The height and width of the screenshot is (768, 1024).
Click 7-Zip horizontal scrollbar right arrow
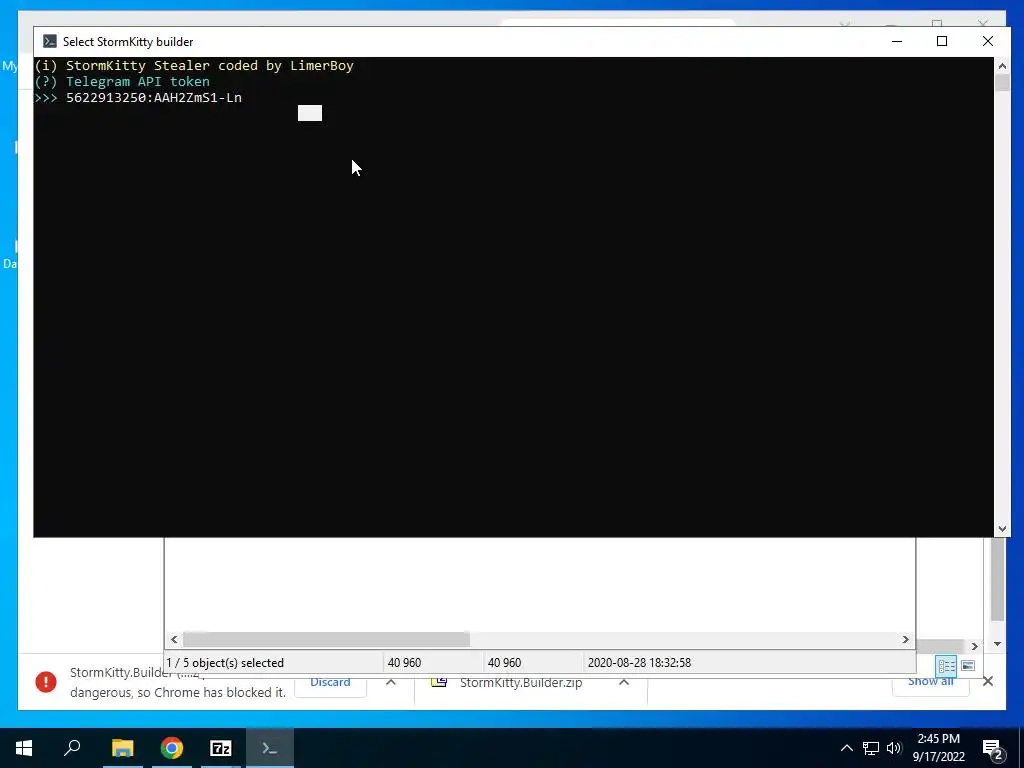click(x=906, y=639)
